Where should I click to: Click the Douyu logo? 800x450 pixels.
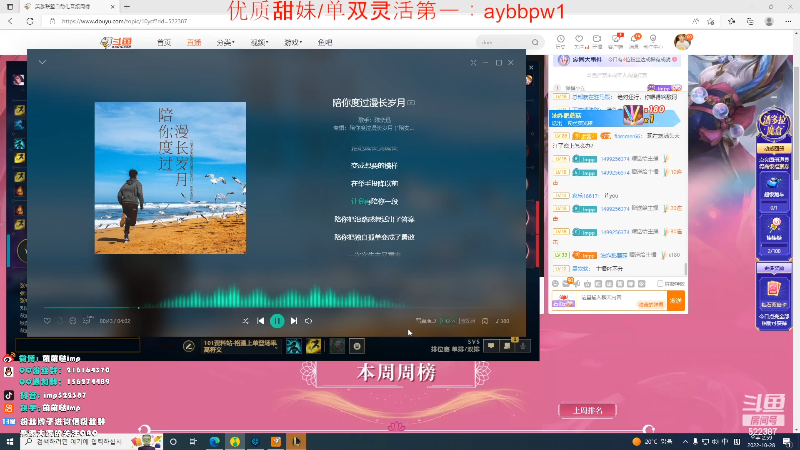[x=116, y=42]
